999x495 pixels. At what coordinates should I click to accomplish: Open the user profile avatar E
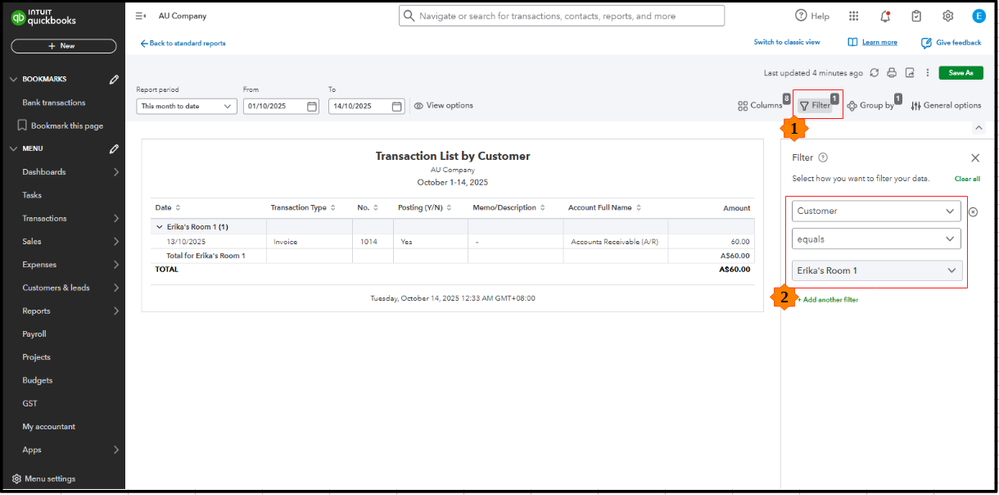[x=979, y=16]
